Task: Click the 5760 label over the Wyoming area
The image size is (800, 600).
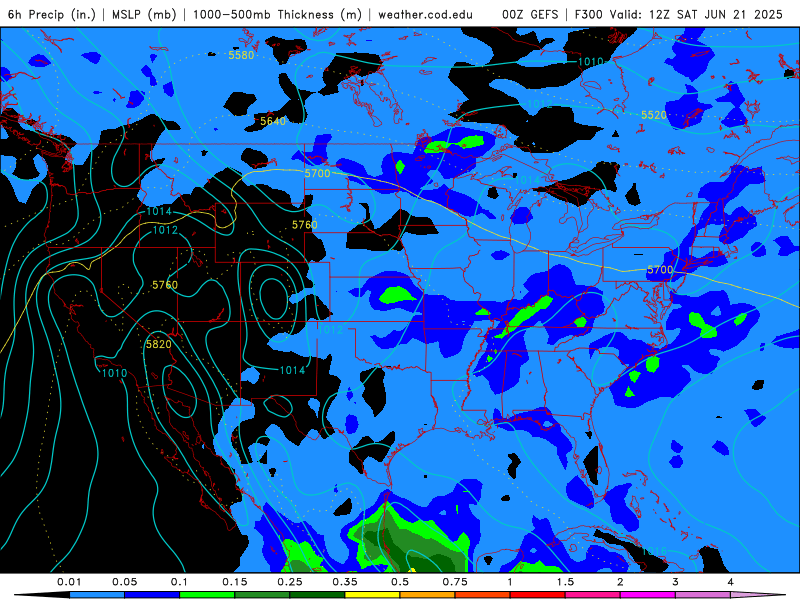Action: [305, 224]
